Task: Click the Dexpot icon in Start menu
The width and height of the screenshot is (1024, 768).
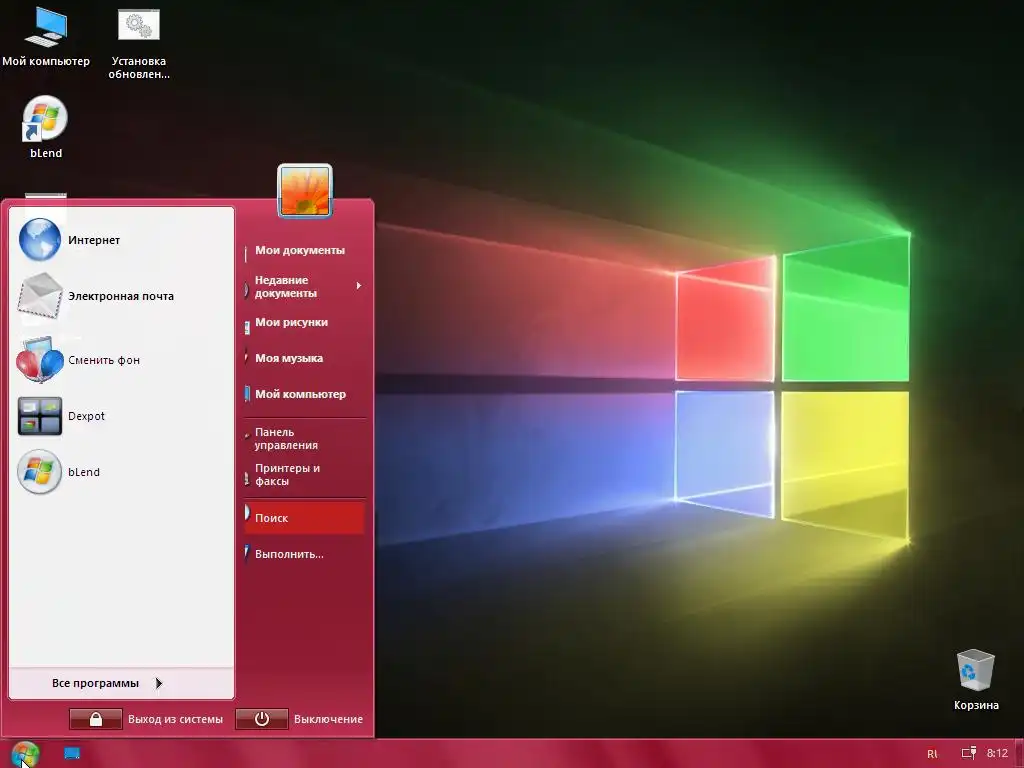Action: coord(40,416)
